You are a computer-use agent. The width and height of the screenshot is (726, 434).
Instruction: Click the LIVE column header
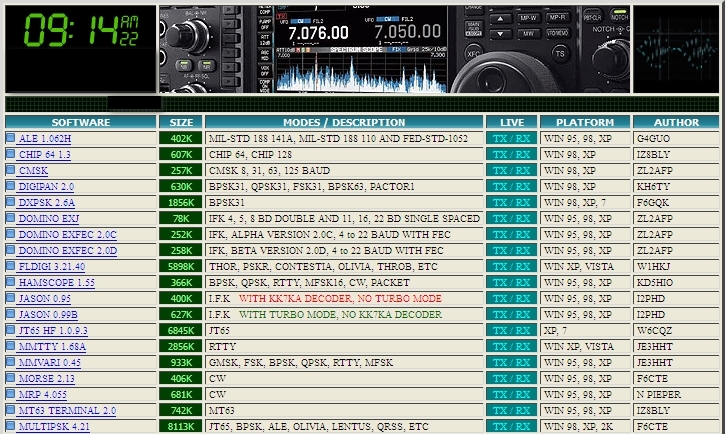coord(512,122)
